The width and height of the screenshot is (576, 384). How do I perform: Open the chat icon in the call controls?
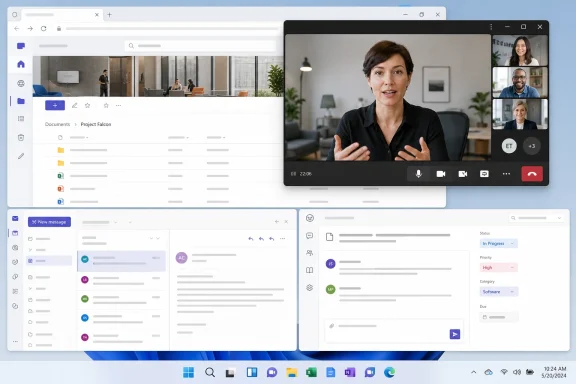point(484,174)
